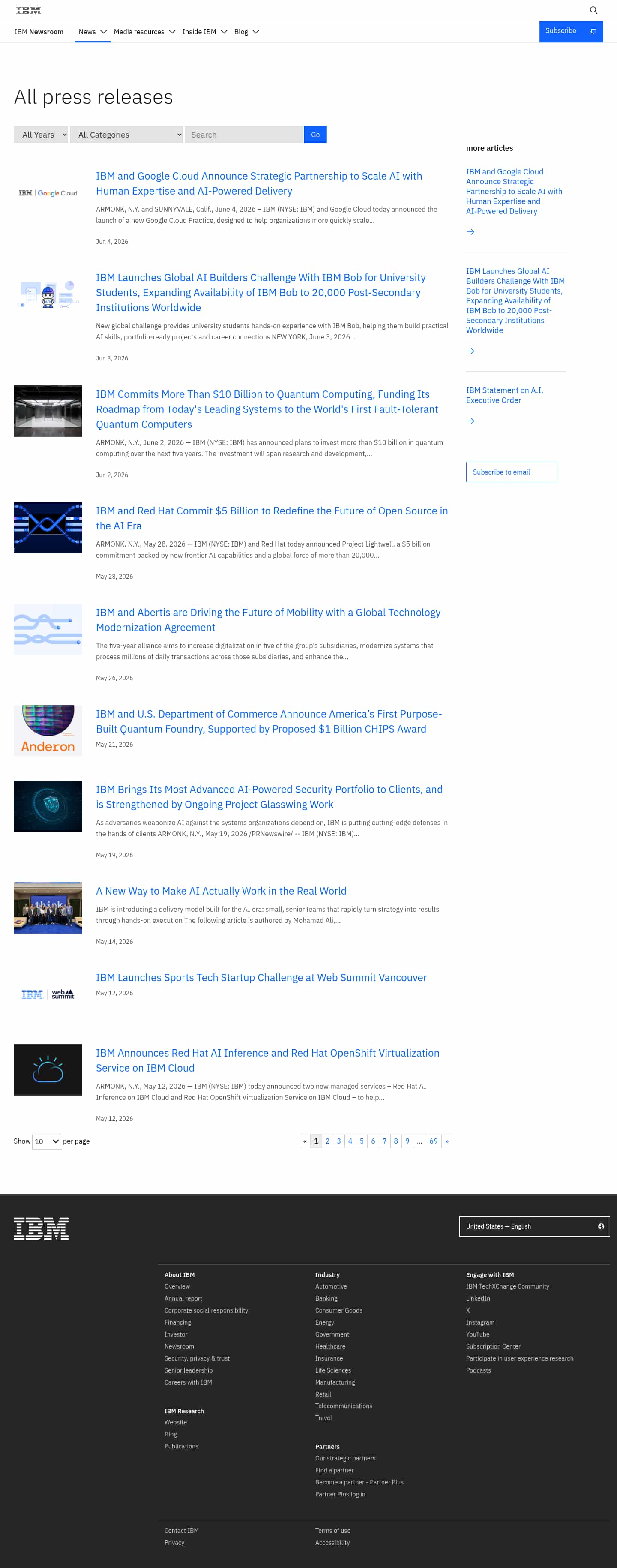Viewport: 617px width, 1568px height.
Task: Click the footer IBM logo
Action: click(x=42, y=1229)
